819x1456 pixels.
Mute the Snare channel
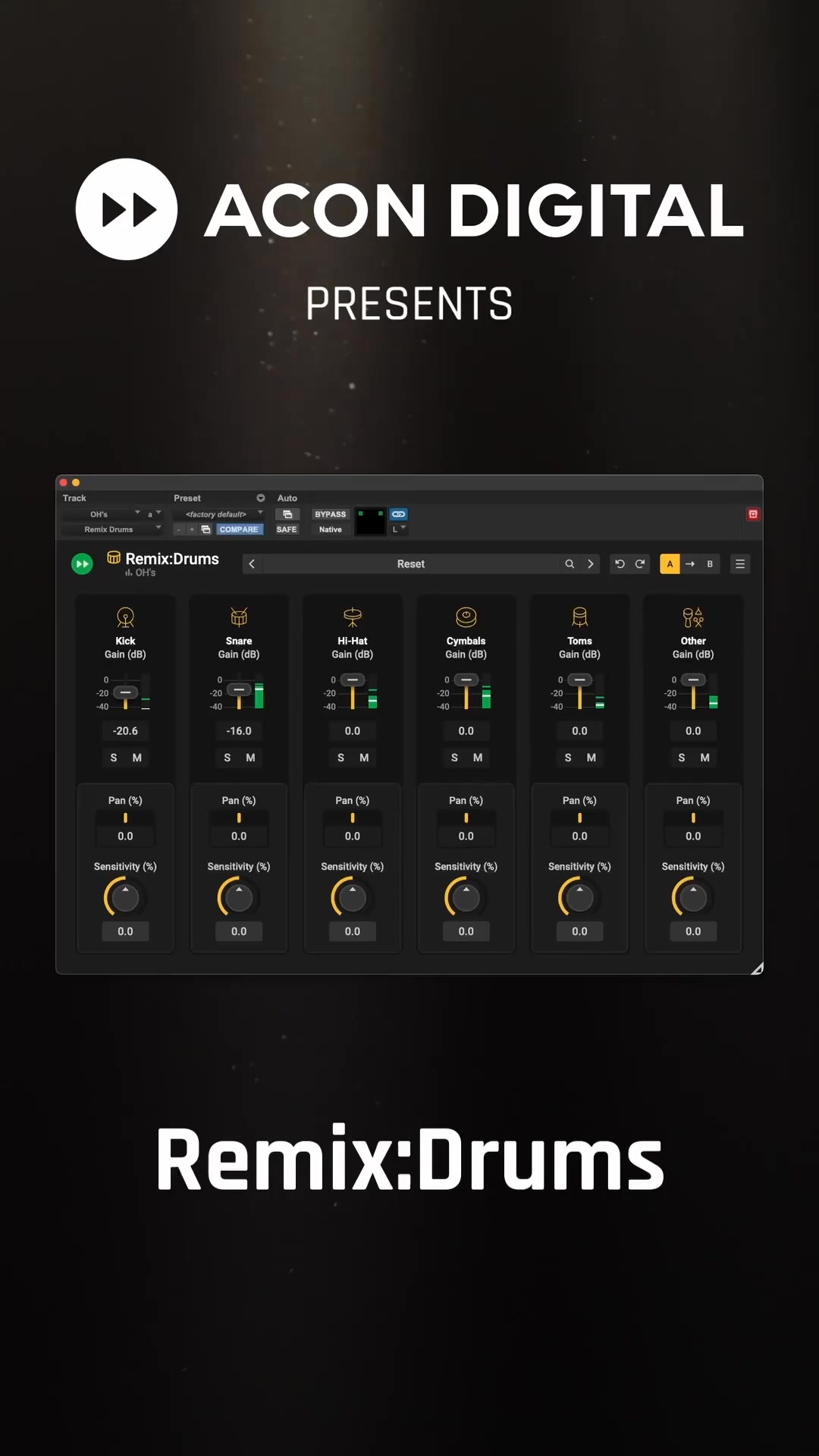251,758
